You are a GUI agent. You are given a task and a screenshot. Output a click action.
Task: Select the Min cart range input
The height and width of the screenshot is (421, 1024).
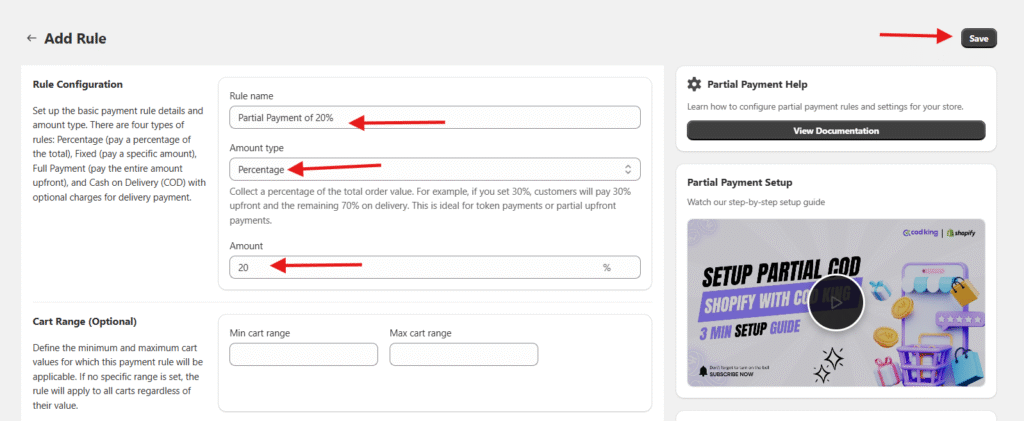coord(303,354)
